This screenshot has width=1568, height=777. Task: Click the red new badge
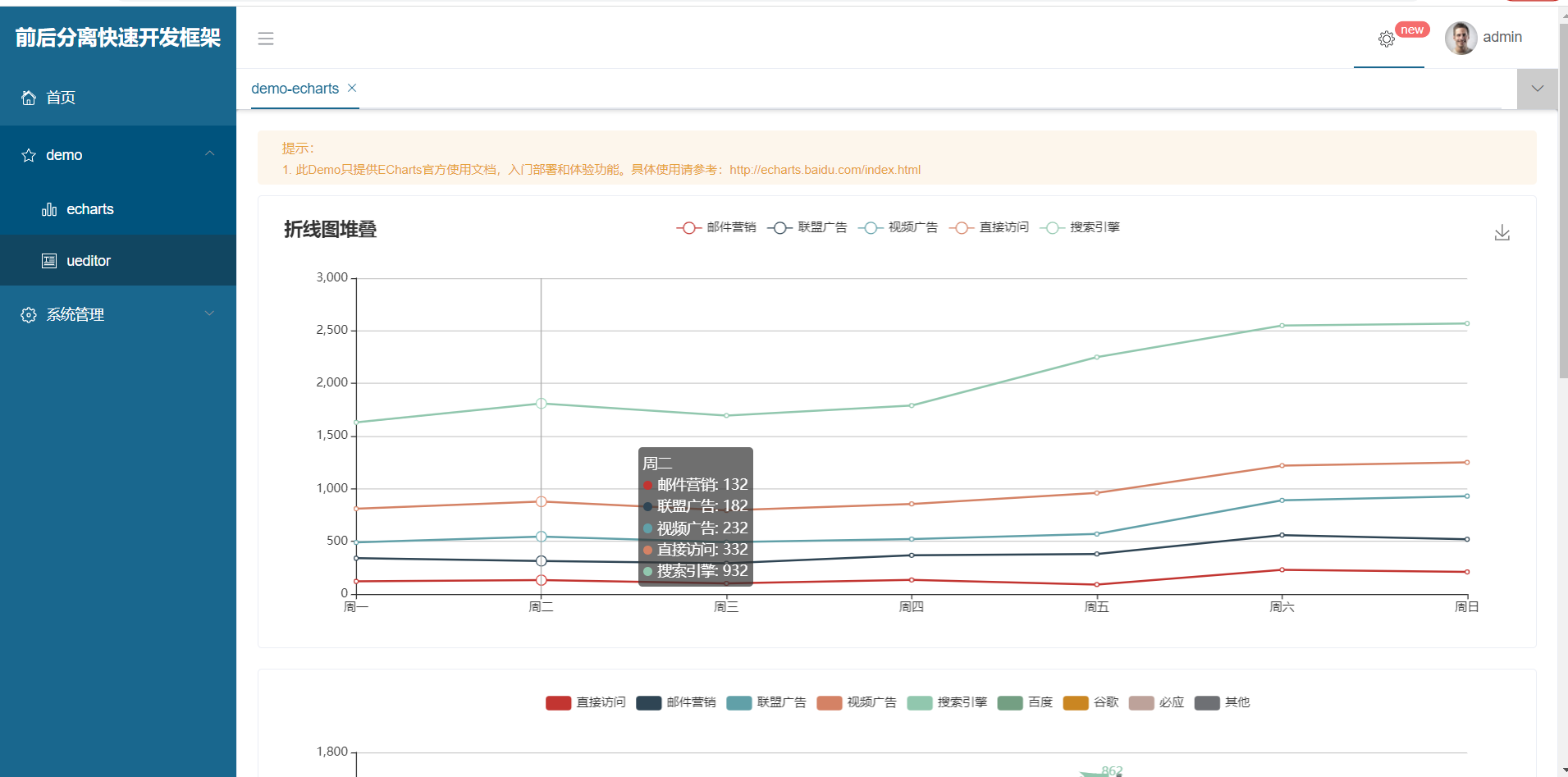coord(1412,30)
